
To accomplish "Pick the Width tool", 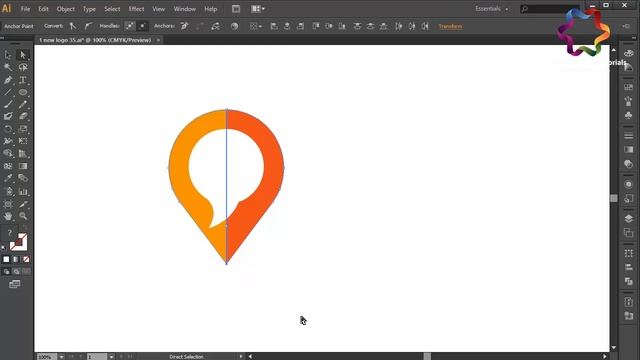I will click(x=8, y=141).
